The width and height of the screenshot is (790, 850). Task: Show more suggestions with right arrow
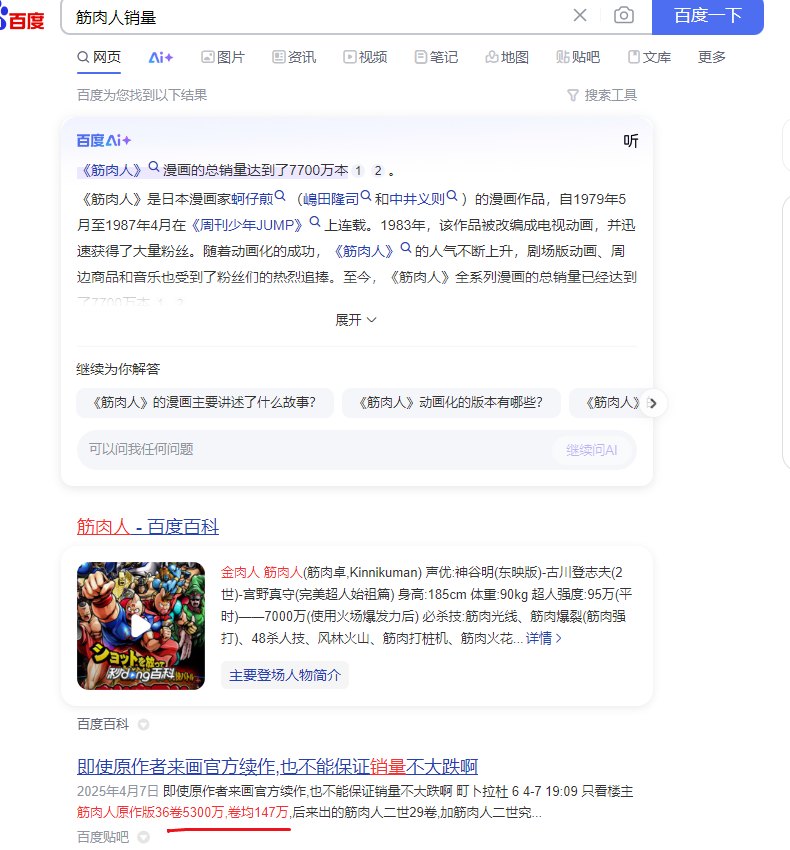pos(653,403)
